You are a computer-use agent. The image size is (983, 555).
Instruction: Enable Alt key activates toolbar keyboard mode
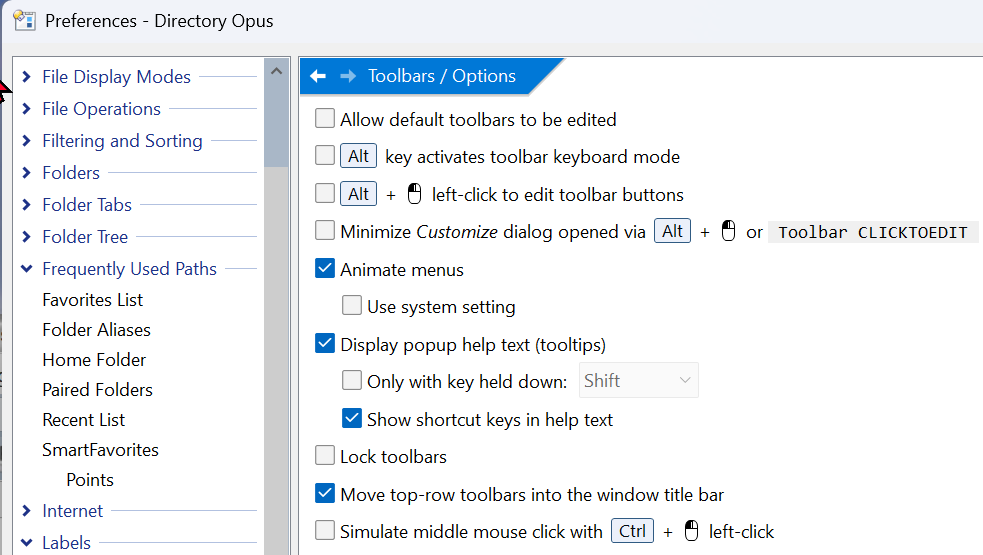tap(325, 156)
